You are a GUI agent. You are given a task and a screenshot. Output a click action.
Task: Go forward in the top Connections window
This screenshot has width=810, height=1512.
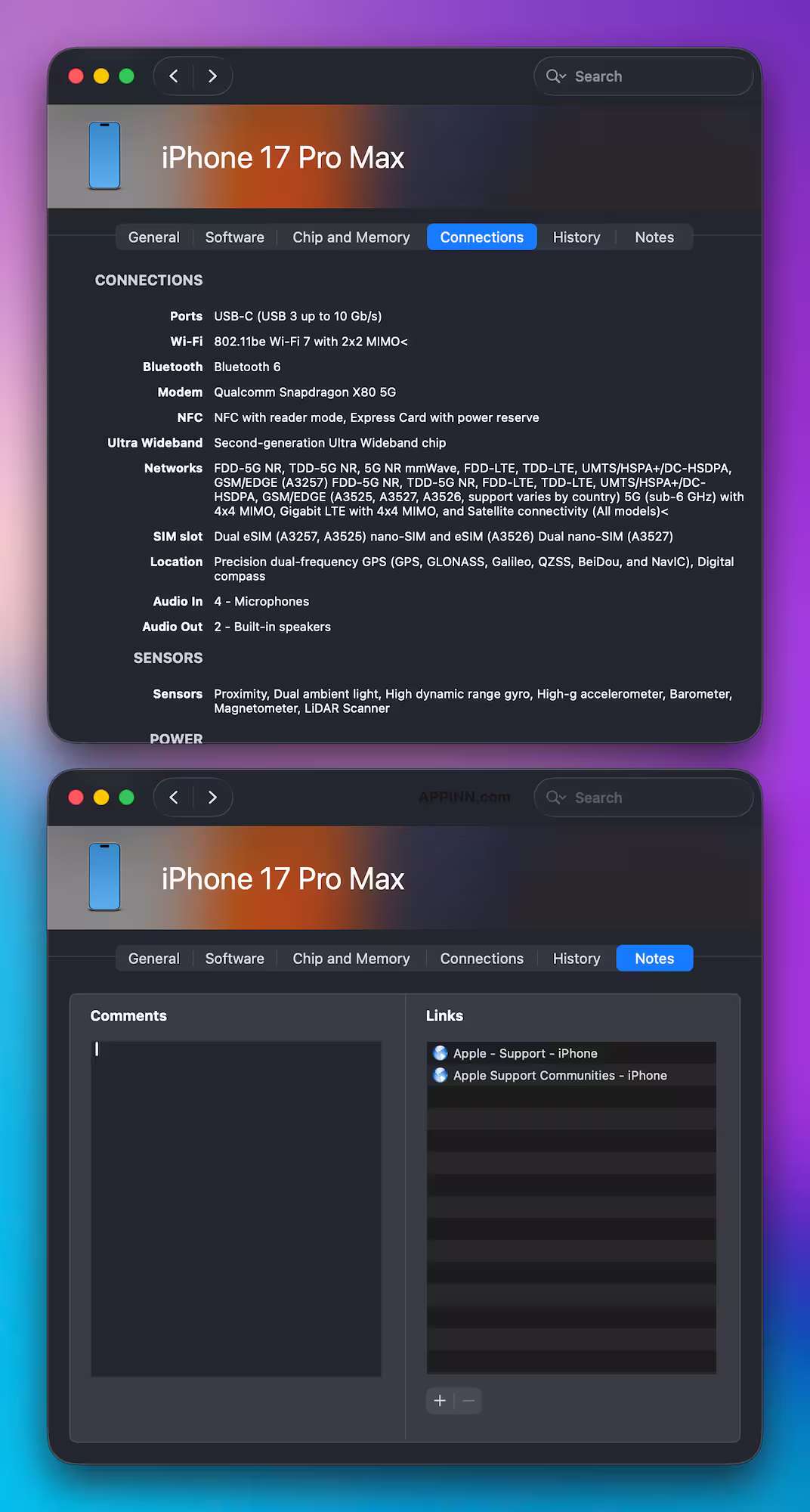212,76
